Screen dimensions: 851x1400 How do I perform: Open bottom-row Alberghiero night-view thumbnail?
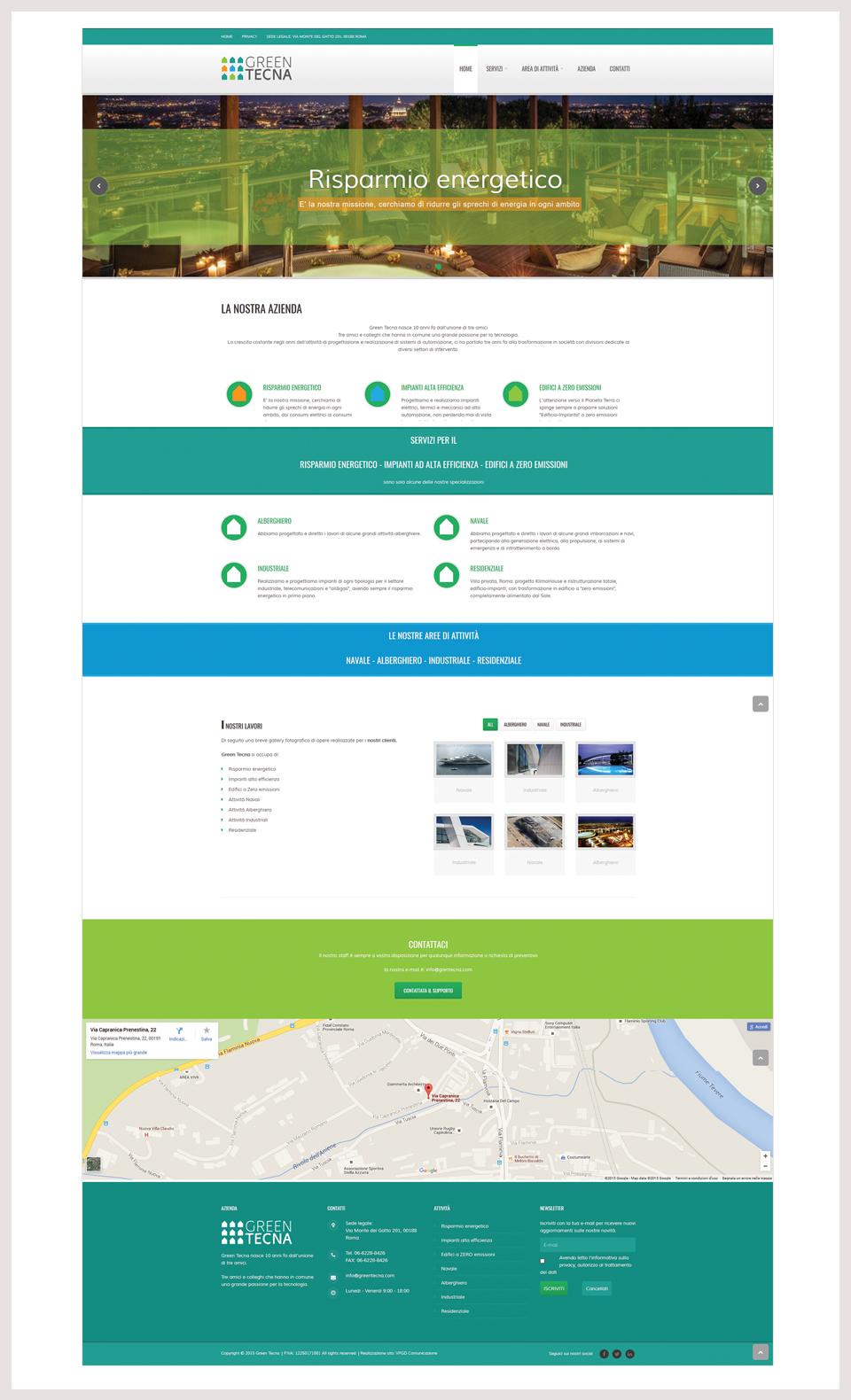pos(605,832)
